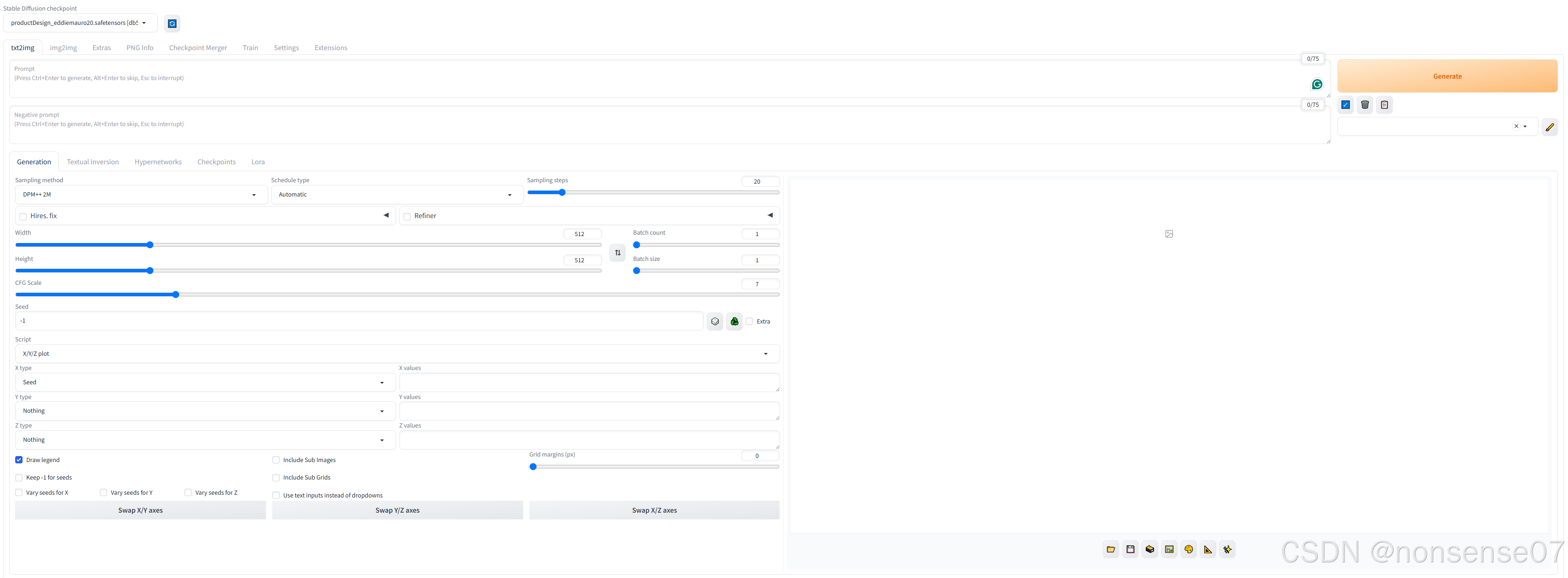Open the Script dropdown showing X/Y/Z plot
The height and width of the screenshot is (578, 1568).
pos(396,354)
